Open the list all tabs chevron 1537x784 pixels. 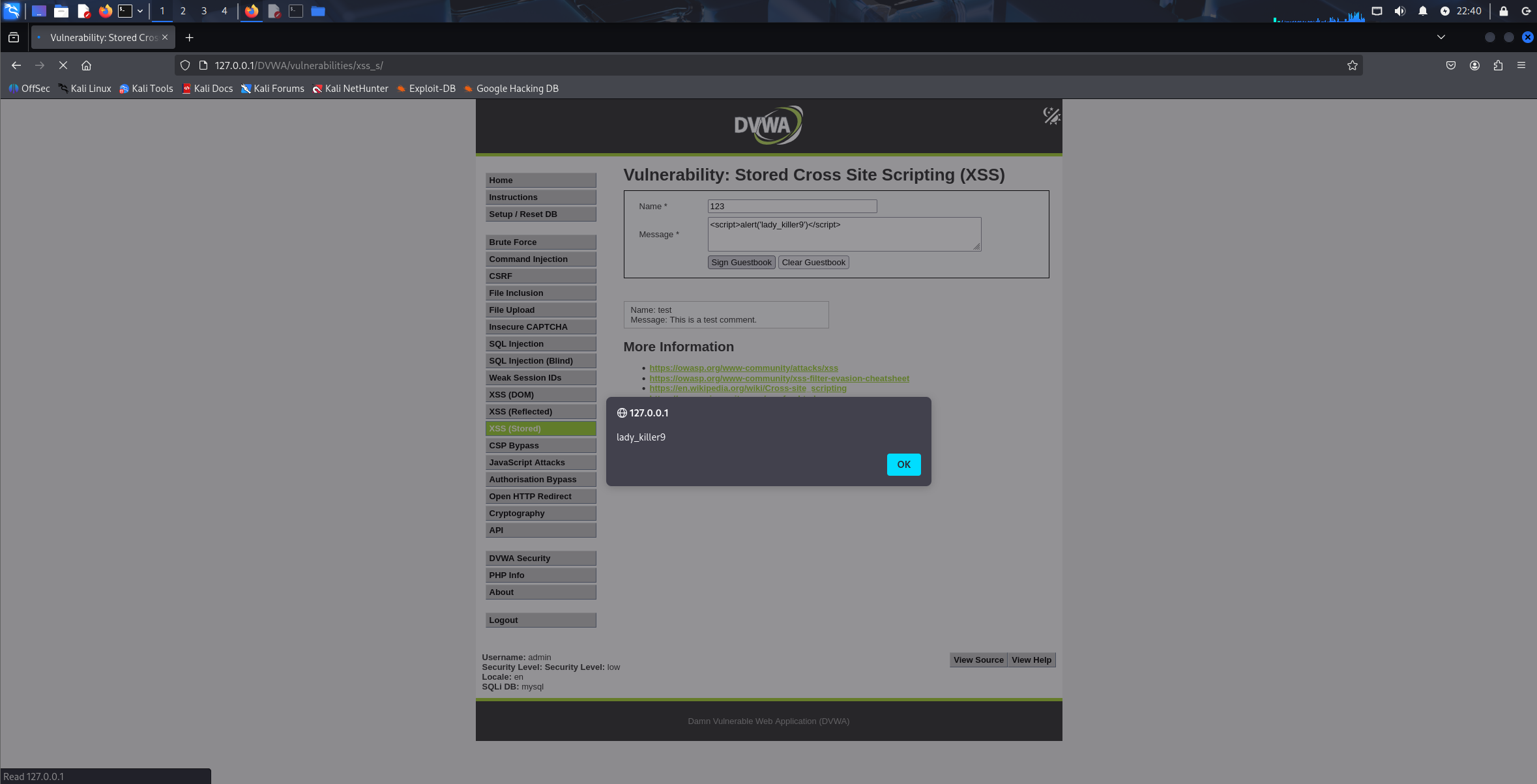coord(1441,37)
